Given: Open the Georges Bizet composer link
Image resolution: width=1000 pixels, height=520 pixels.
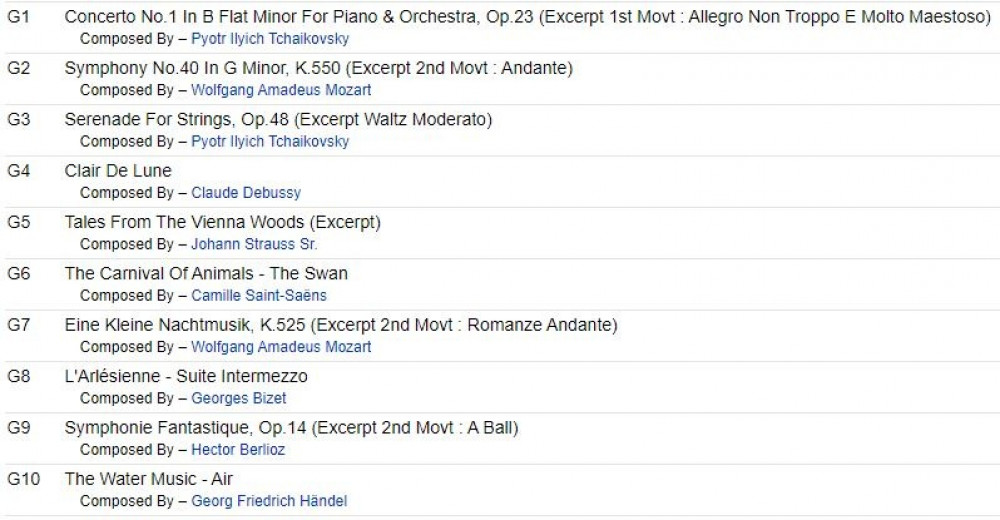Looking at the screenshot, I should (x=239, y=398).
